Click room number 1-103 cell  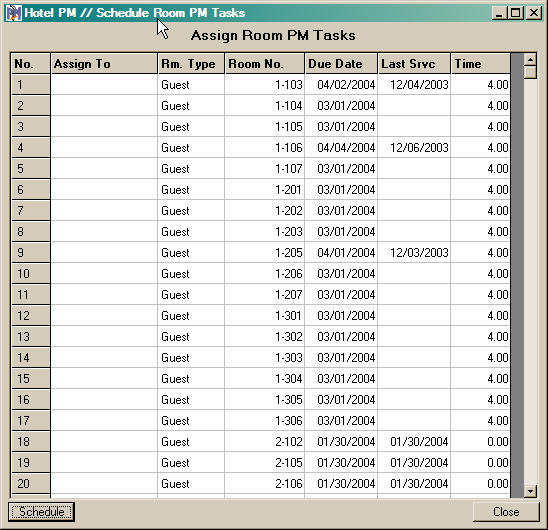[x=265, y=85]
